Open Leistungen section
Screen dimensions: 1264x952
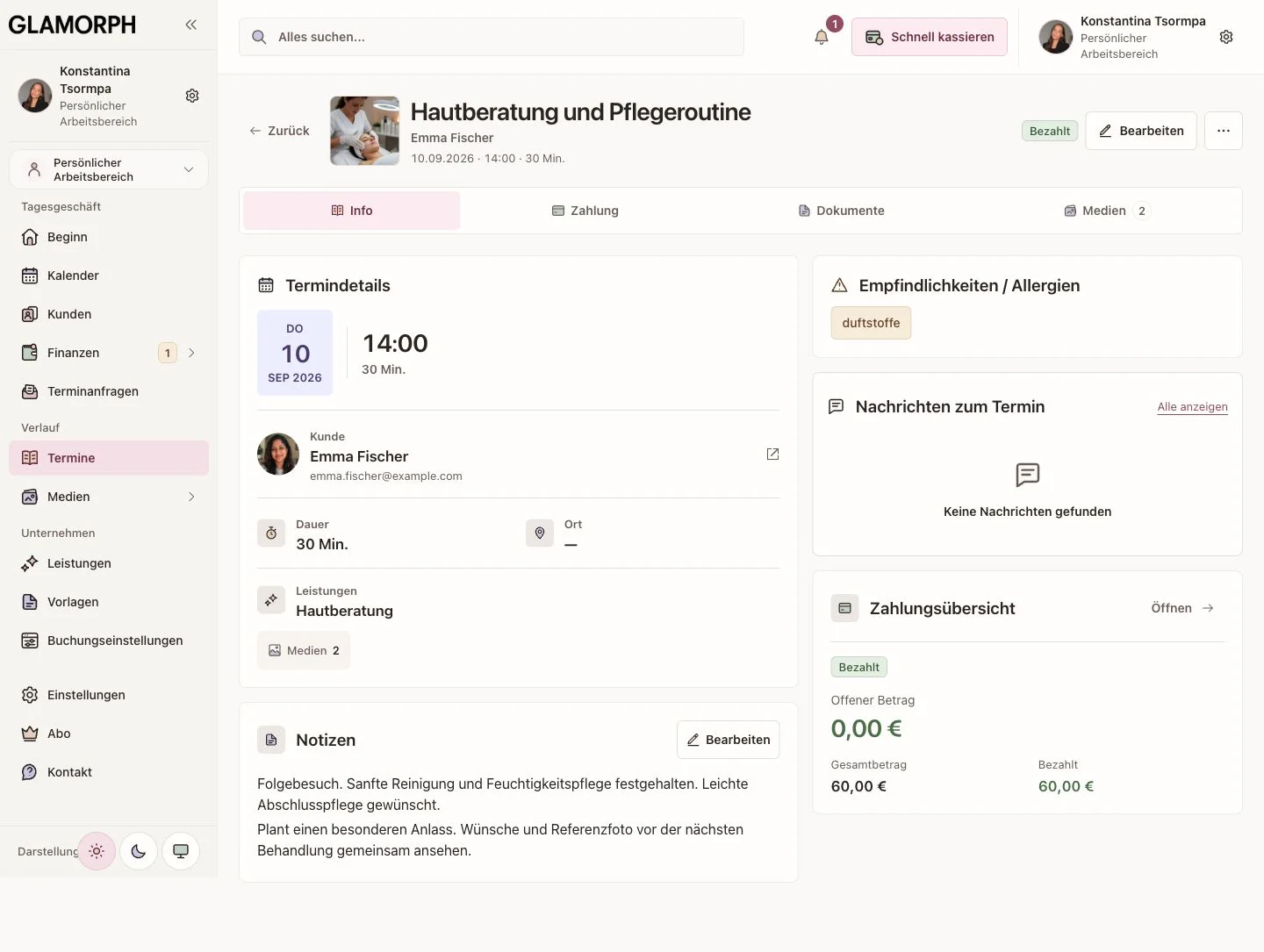tap(109, 563)
